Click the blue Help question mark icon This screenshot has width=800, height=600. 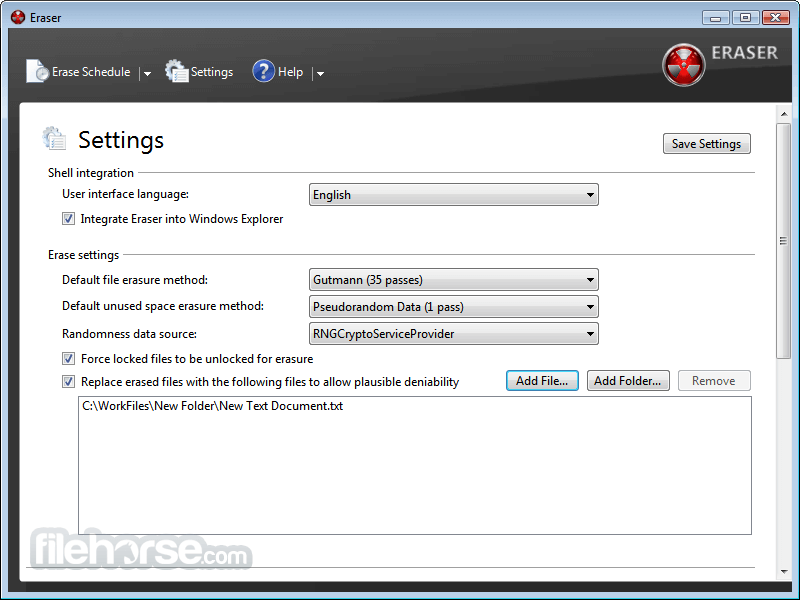[263, 71]
